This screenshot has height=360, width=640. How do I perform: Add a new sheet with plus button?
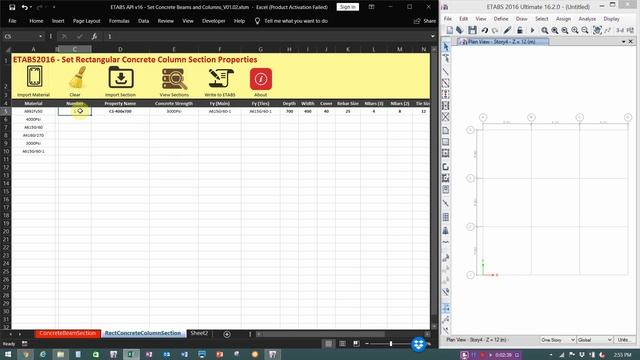click(x=227, y=334)
